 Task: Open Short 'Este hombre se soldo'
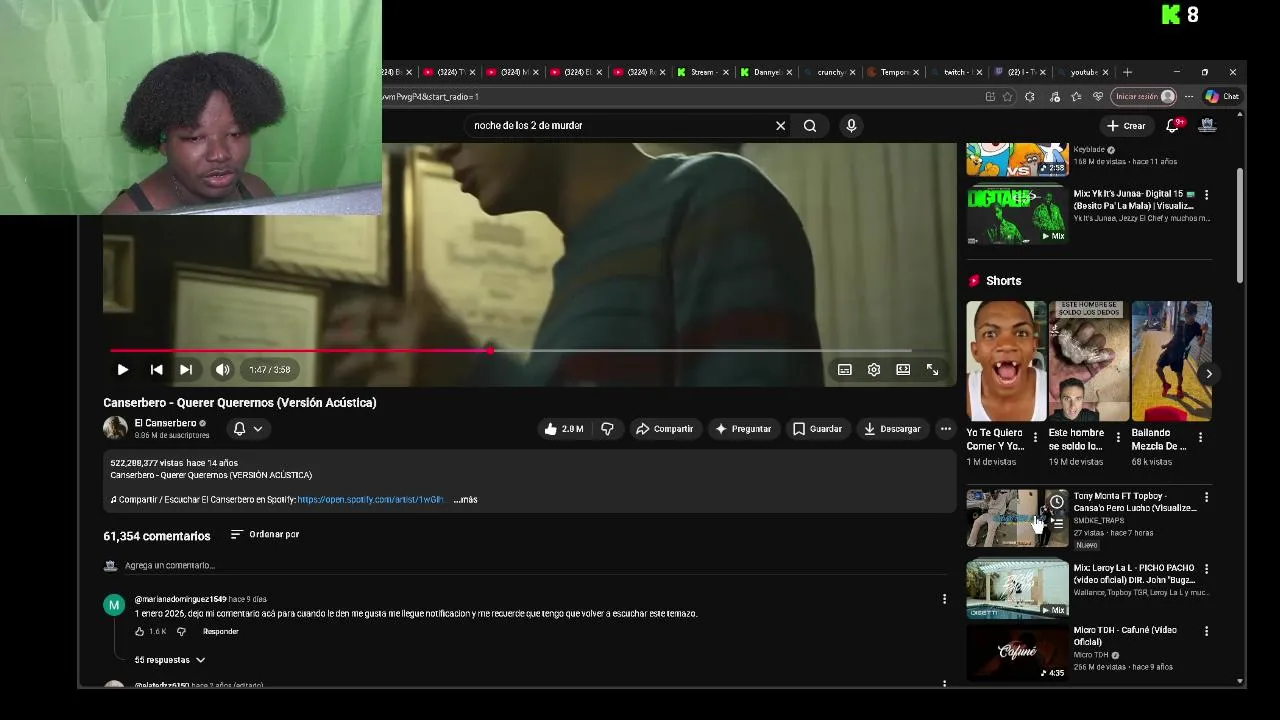click(x=1088, y=361)
